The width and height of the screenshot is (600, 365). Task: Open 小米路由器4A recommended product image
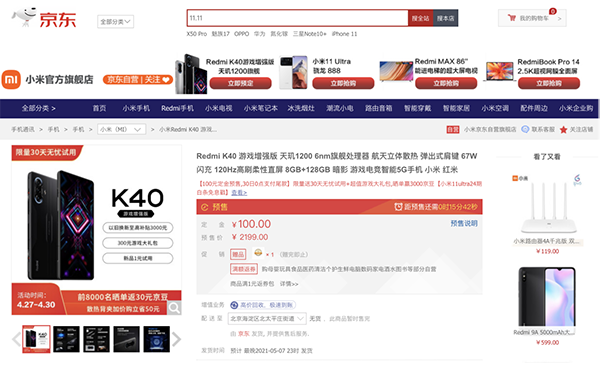click(x=548, y=204)
